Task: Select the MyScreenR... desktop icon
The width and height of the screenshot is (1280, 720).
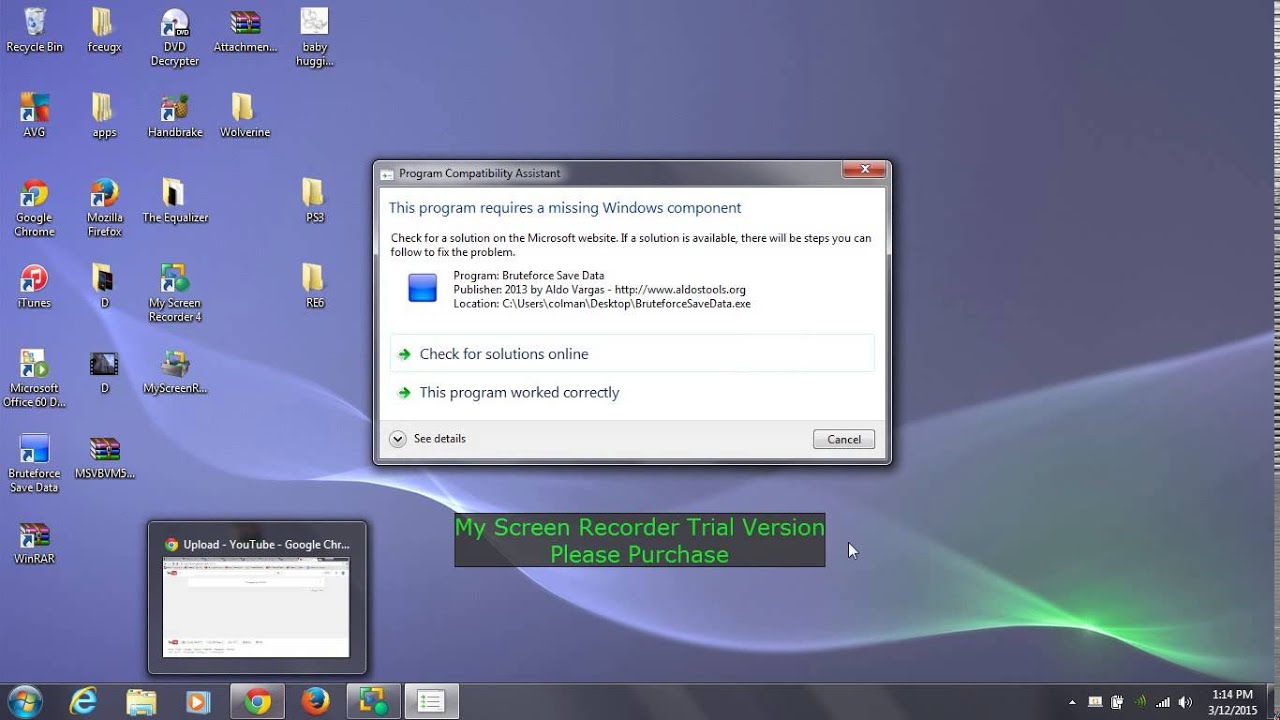Action: pos(175,371)
